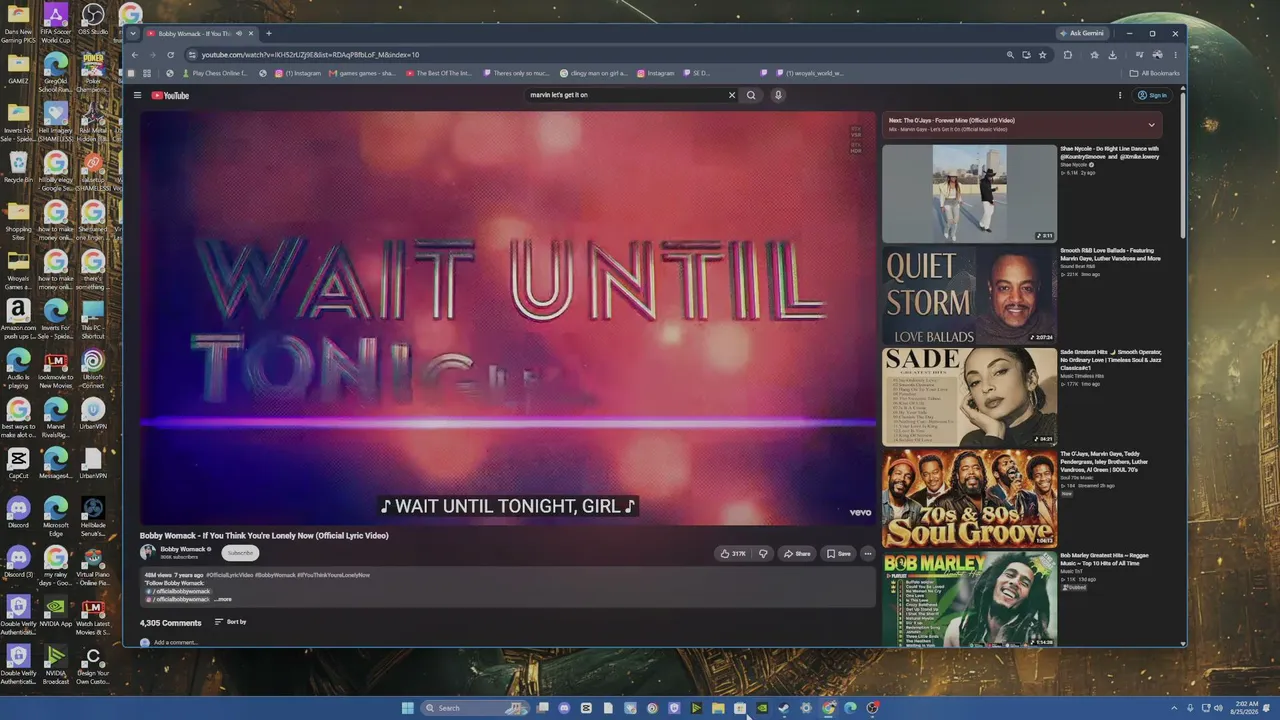
Task: Open the All Bookmarks folder
Action: (x=1155, y=73)
